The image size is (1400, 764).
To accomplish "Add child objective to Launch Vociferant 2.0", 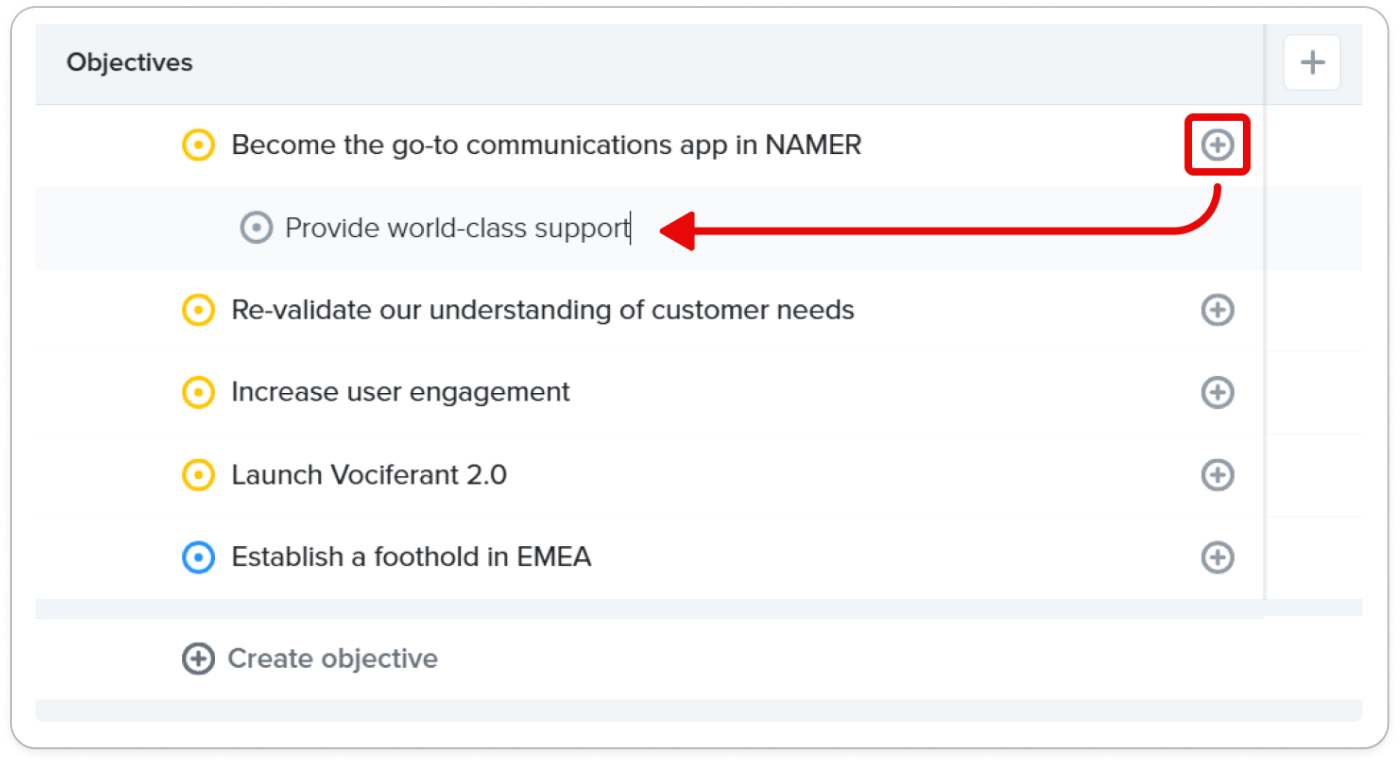I will pos(1217,474).
